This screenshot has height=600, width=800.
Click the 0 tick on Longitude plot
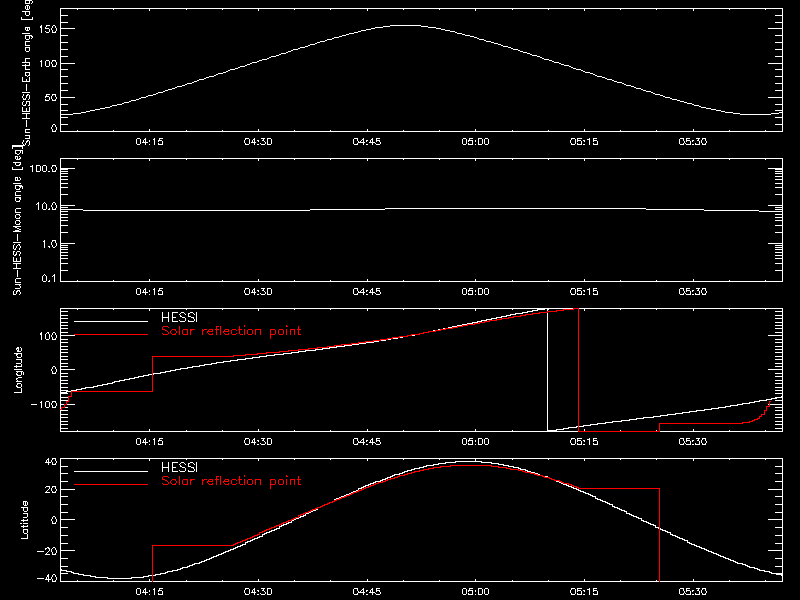point(54,370)
